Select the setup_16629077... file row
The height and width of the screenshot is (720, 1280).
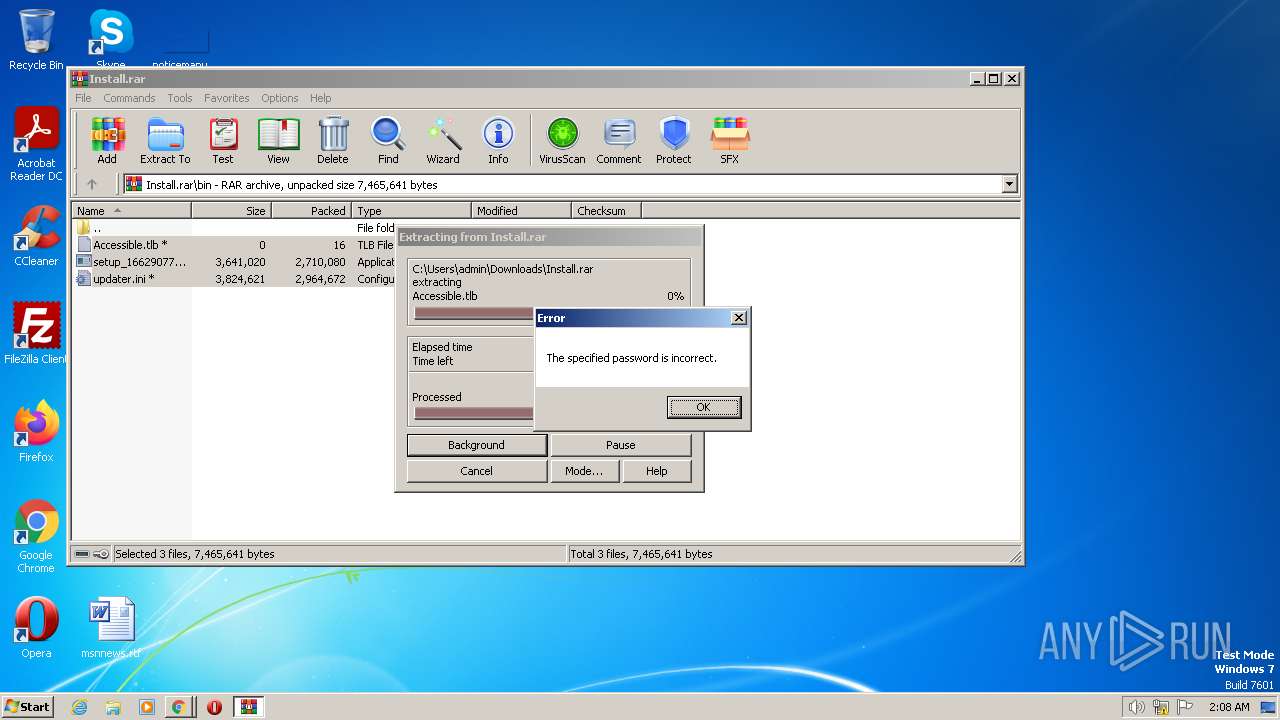pos(235,262)
